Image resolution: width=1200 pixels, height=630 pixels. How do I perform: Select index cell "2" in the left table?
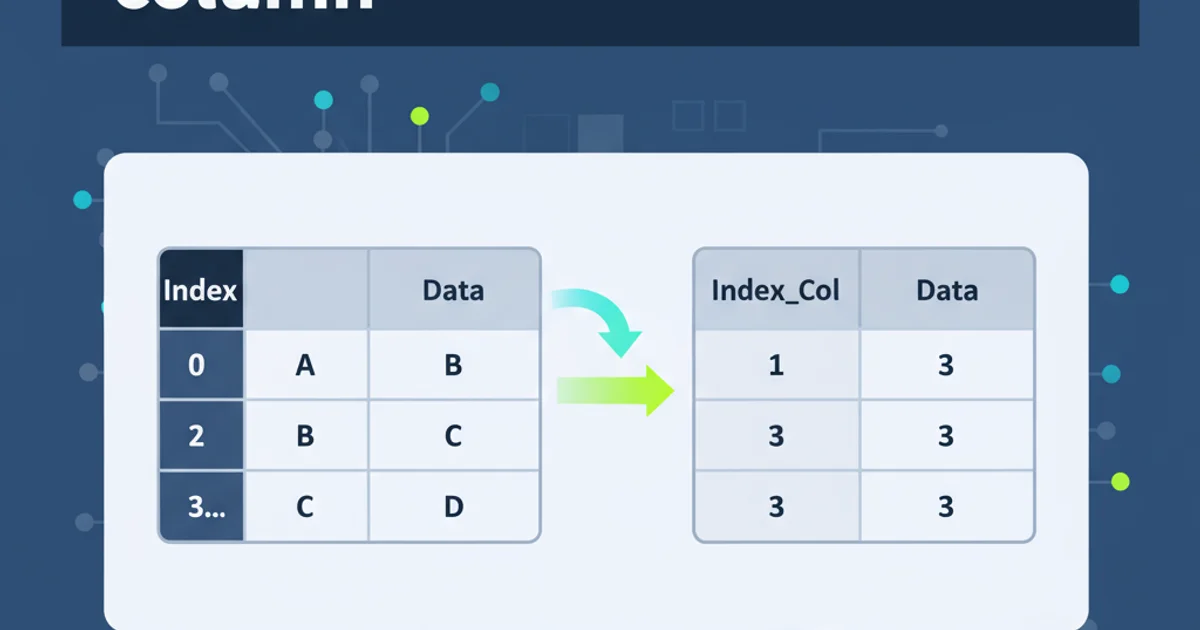tap(200, 436)
